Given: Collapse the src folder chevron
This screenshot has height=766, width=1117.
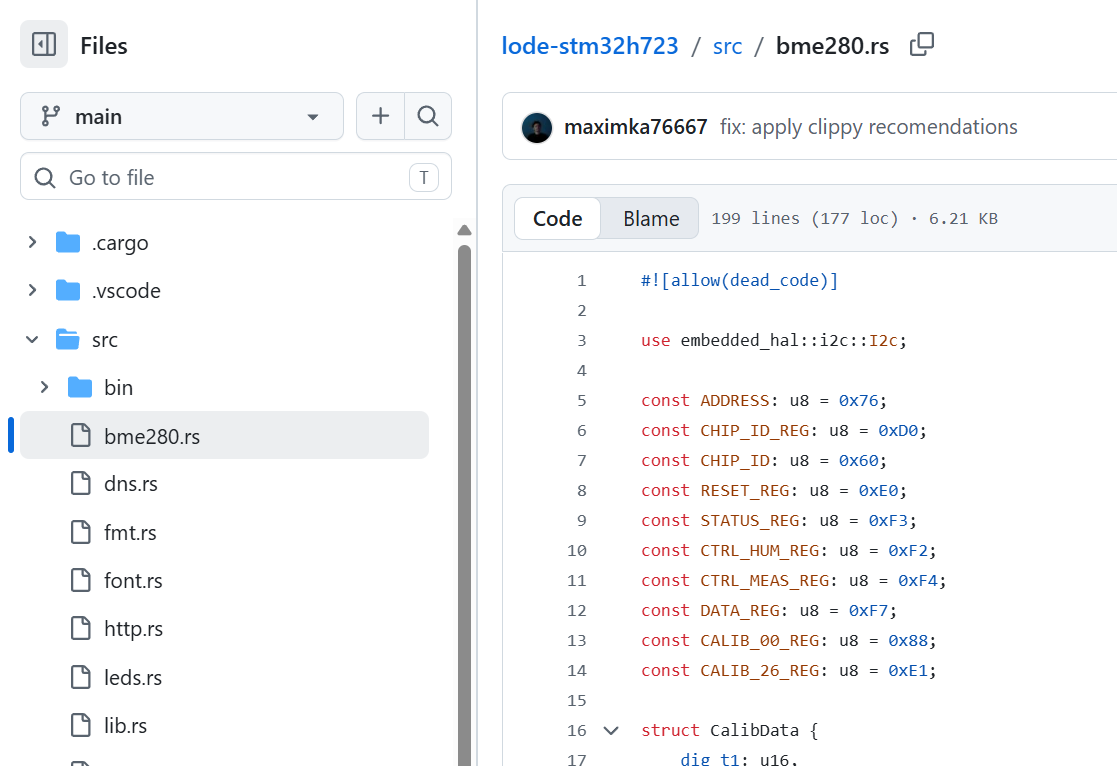Looking at the screenshot, I should click(x=32, y=339).
